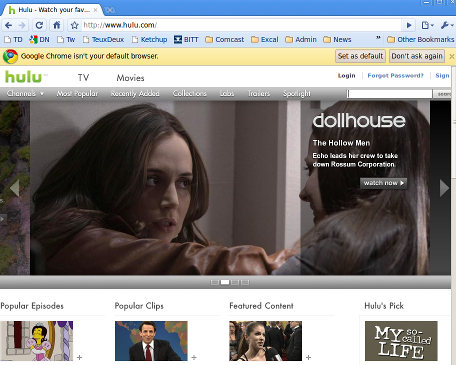456x365 pixels.
Task: Open the Most Popular menu item
Action: point(77,94)
